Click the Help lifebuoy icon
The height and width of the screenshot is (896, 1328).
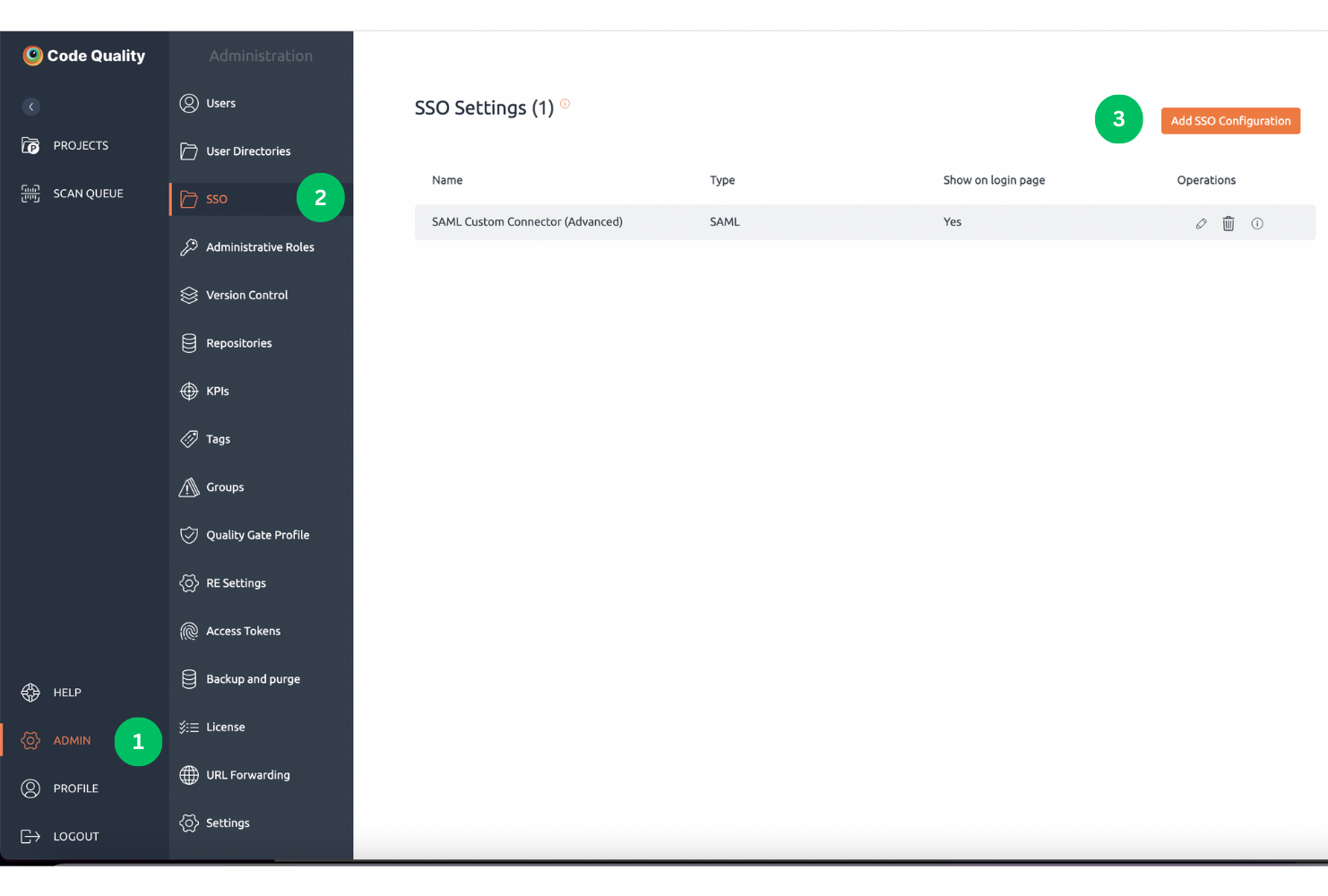[30, 693]
